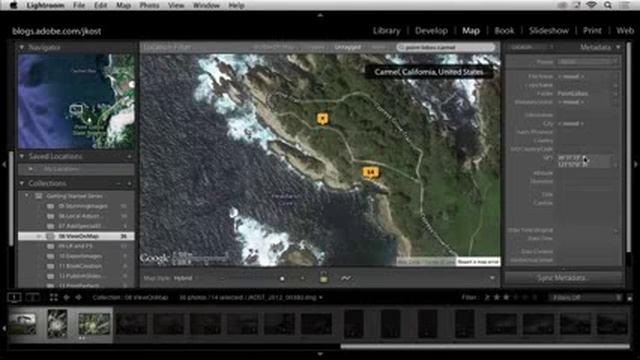Switch to the Slideshow module
This screenshot has width=640, height=360.
(x=549, y=31)
